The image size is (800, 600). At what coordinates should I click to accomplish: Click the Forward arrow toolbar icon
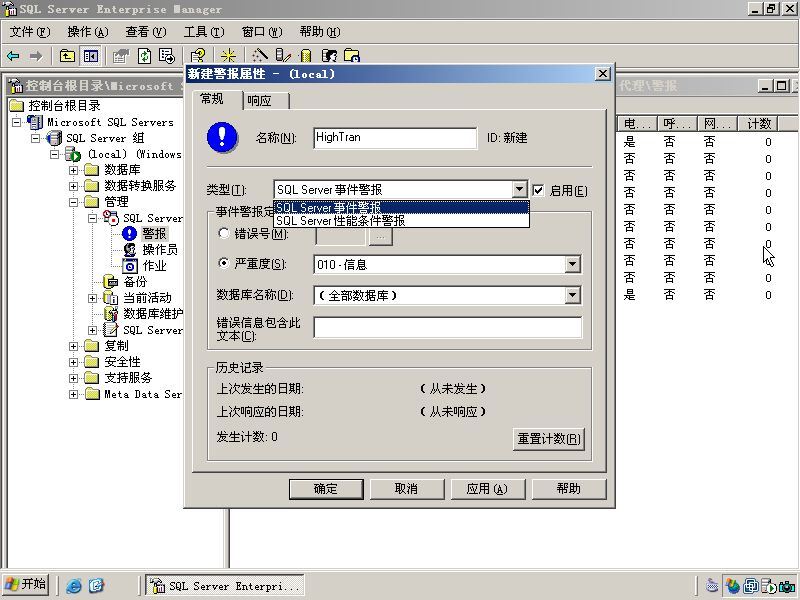36,56
